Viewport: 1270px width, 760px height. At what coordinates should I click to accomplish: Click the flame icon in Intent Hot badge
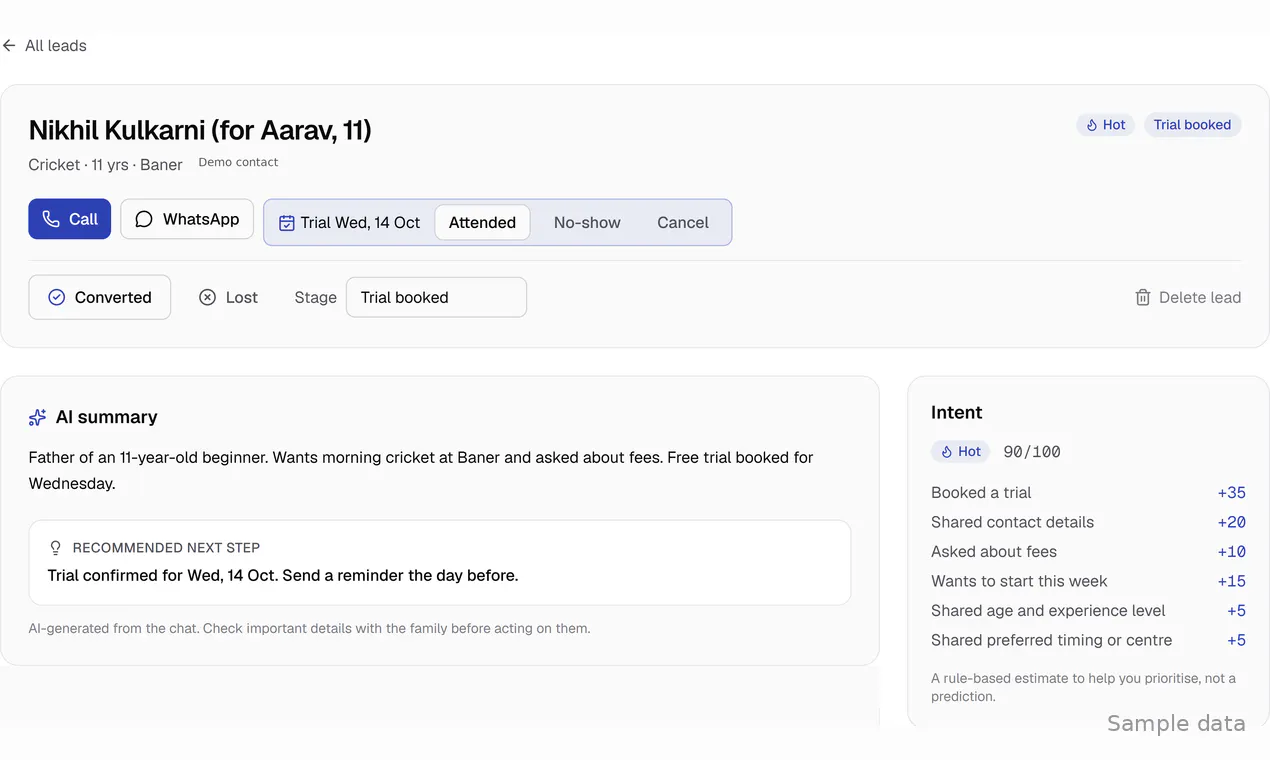point(946,452)
